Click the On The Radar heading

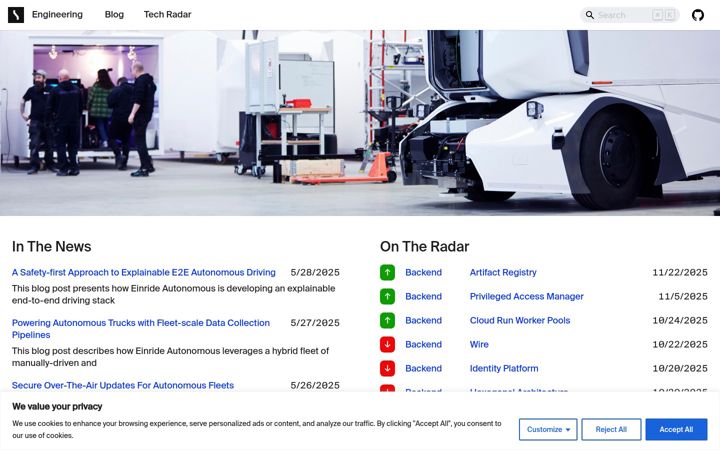424,247
